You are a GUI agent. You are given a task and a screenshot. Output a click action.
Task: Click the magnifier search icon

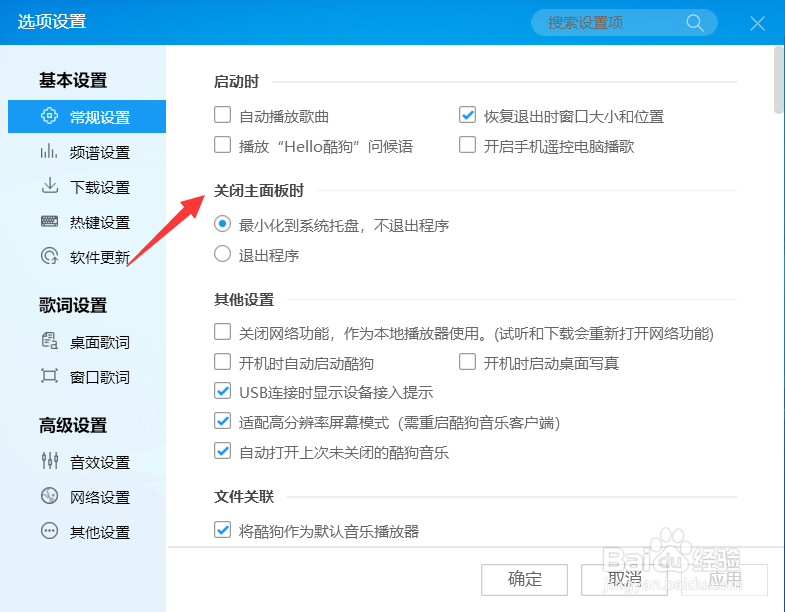[x=694, y=23]
